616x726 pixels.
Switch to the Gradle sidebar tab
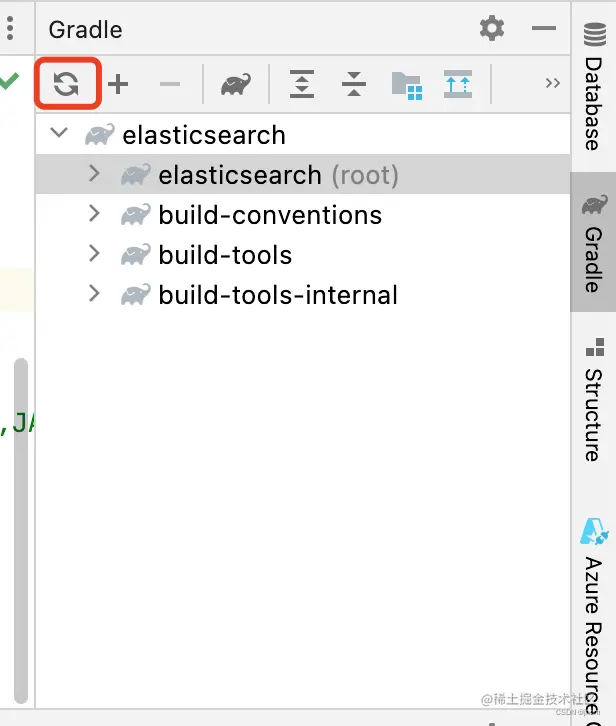594,243
